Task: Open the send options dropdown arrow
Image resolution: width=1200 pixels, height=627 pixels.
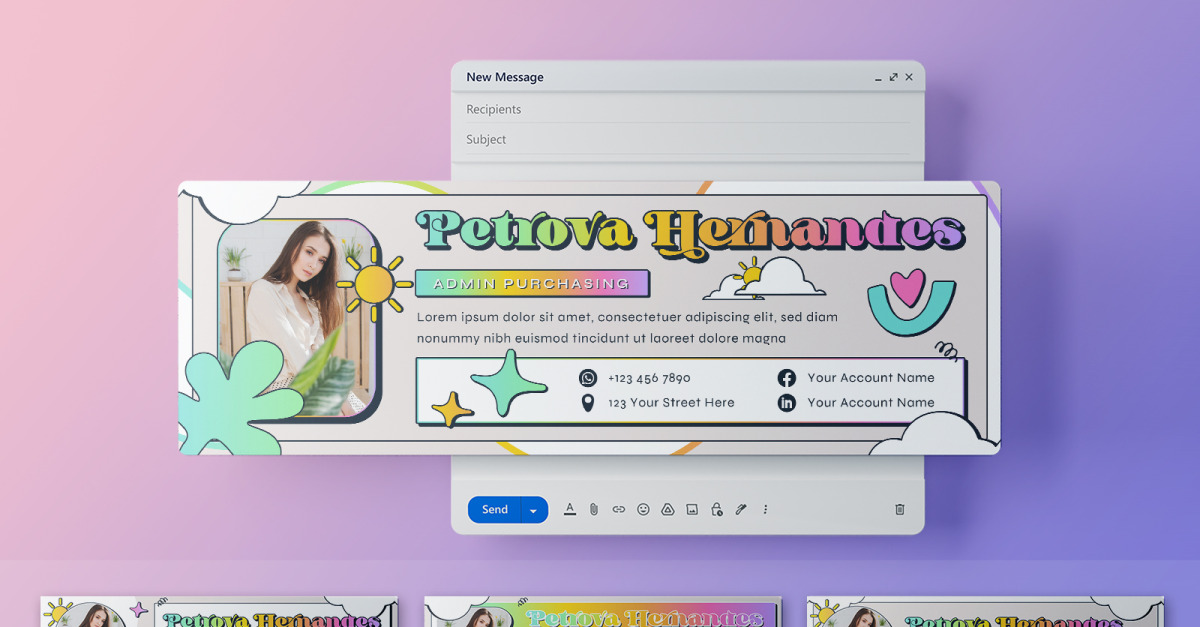Action: click(534, 510)
